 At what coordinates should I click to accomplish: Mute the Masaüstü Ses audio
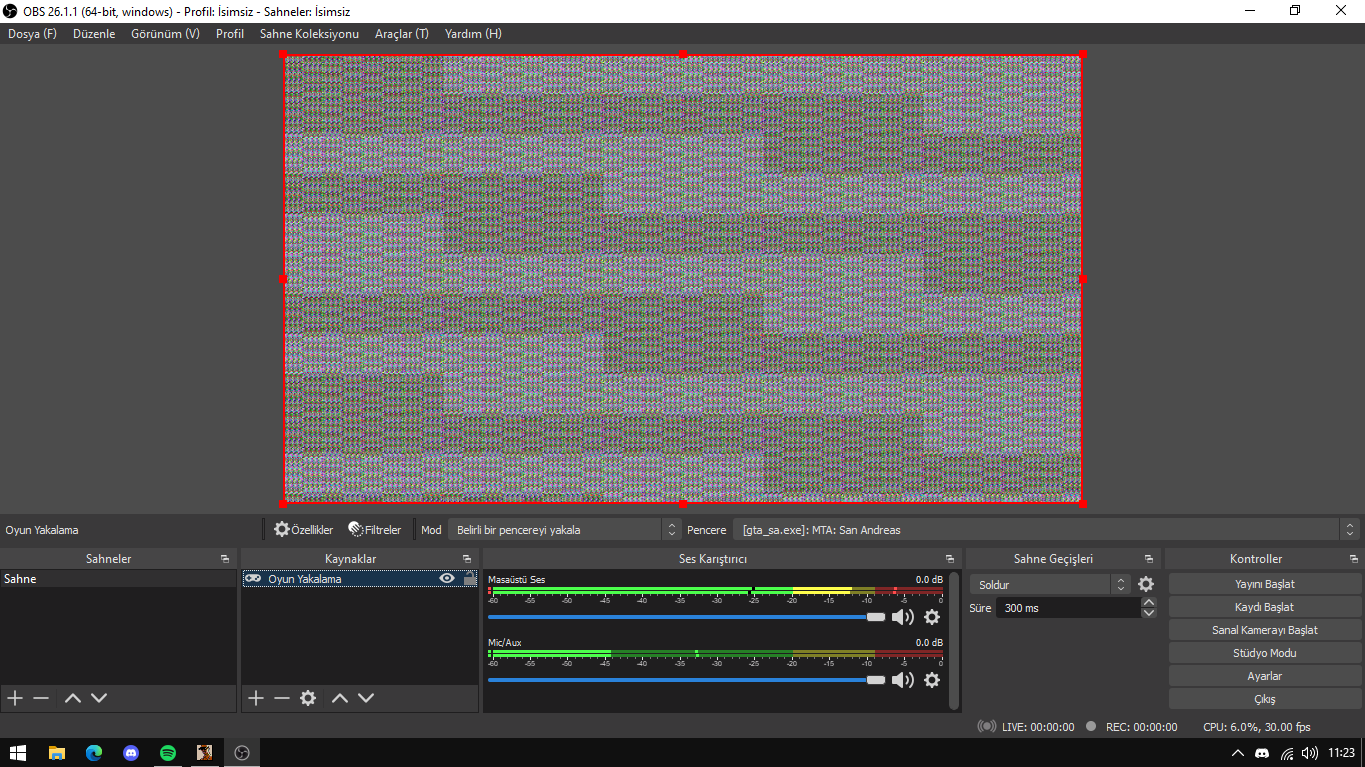[x=902, y=617]
